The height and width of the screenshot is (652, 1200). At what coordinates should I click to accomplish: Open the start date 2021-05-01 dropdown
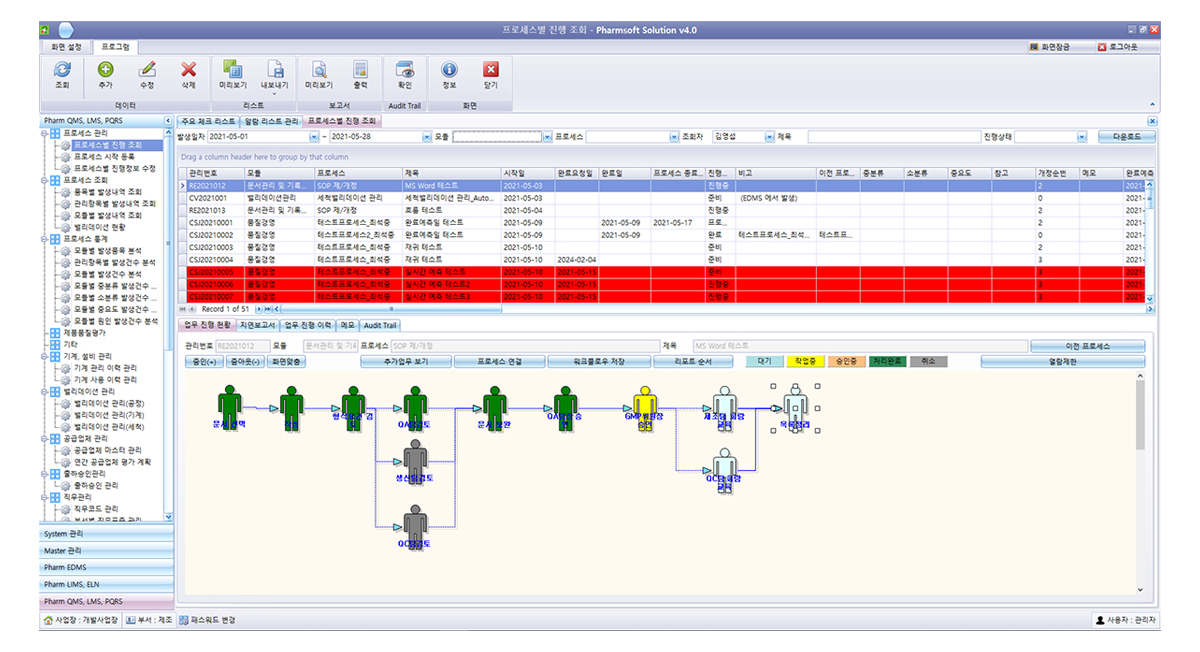click(313, 136)
